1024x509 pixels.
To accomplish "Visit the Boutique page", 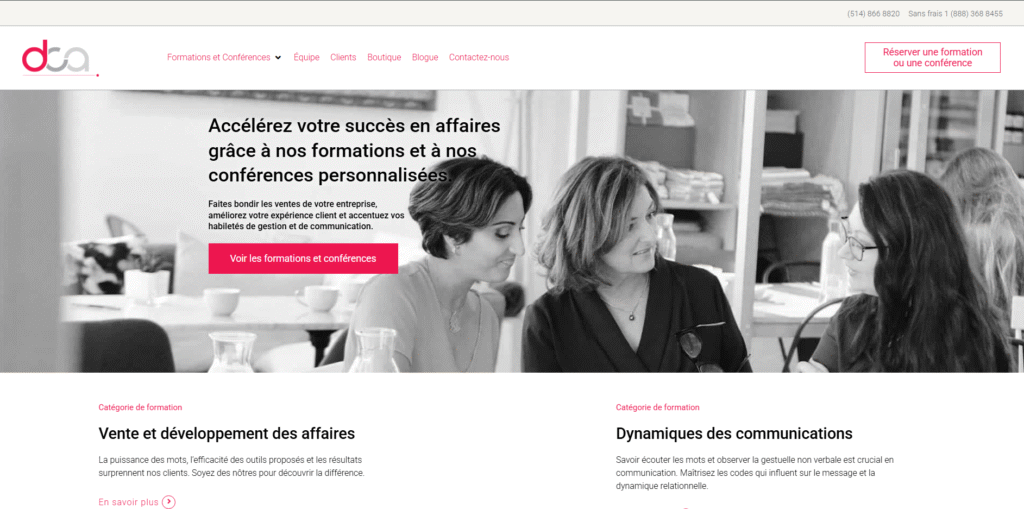I will coord(384,57).
